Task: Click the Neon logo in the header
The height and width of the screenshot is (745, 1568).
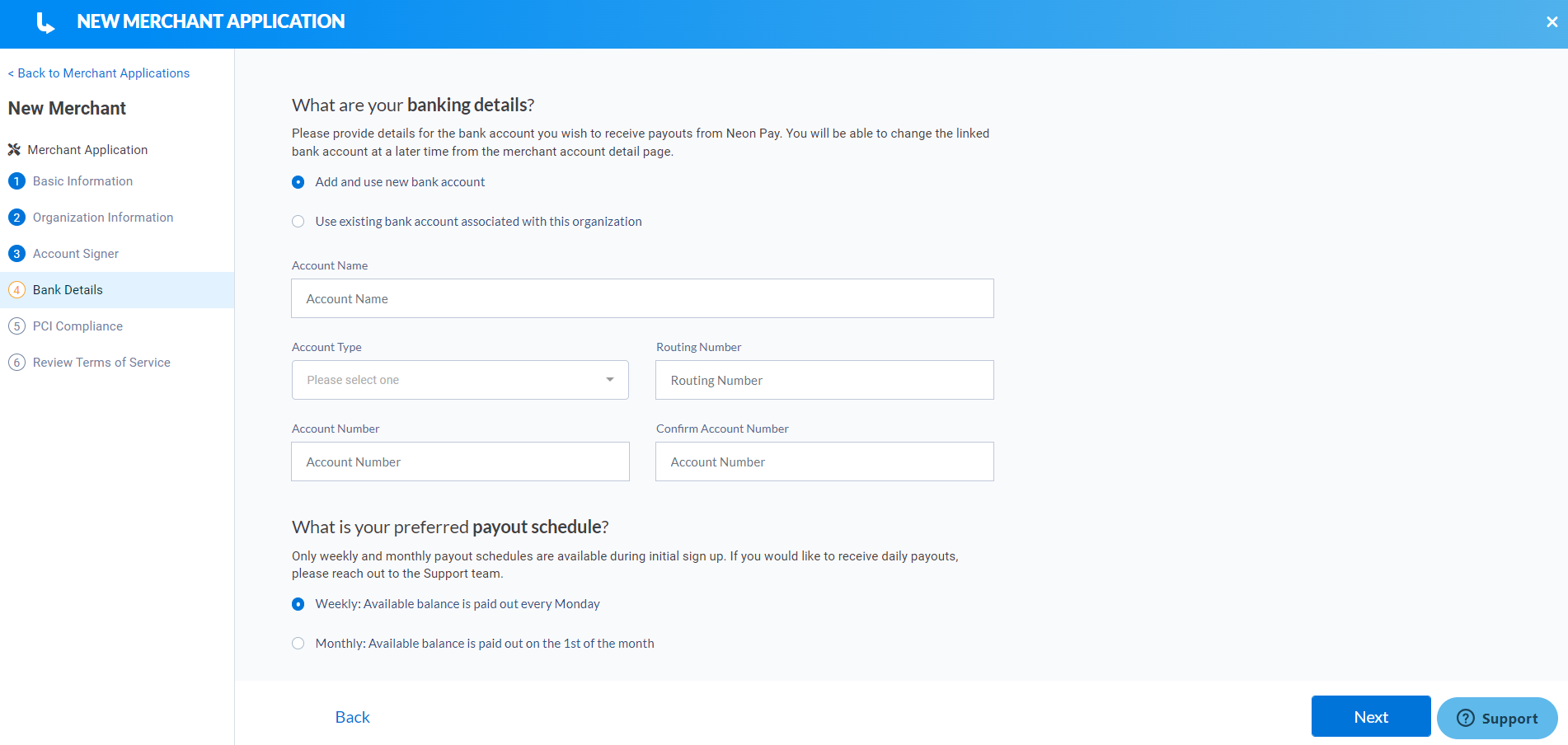Action: pyautogui.click(x=44, y=22)
